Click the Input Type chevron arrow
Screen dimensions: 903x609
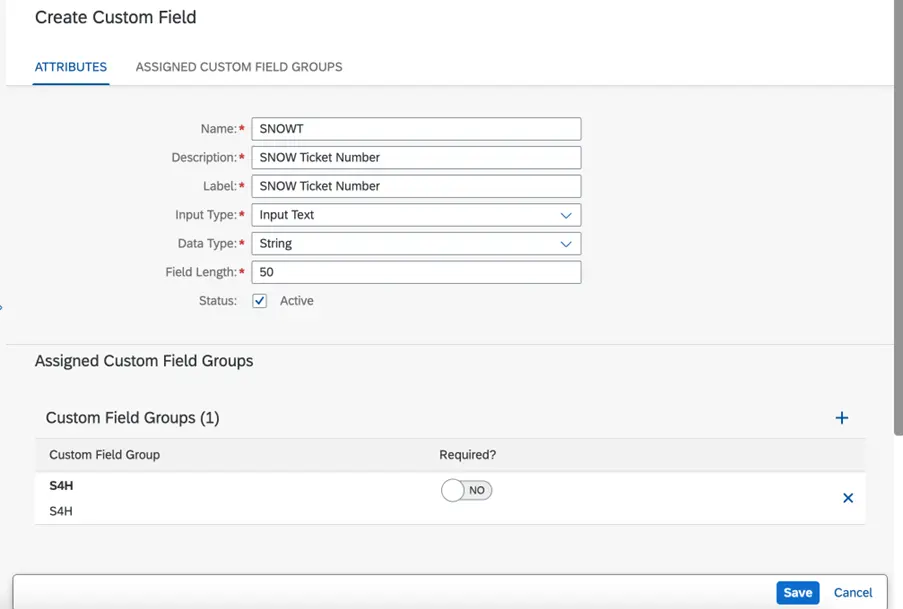tap(566, 215)
